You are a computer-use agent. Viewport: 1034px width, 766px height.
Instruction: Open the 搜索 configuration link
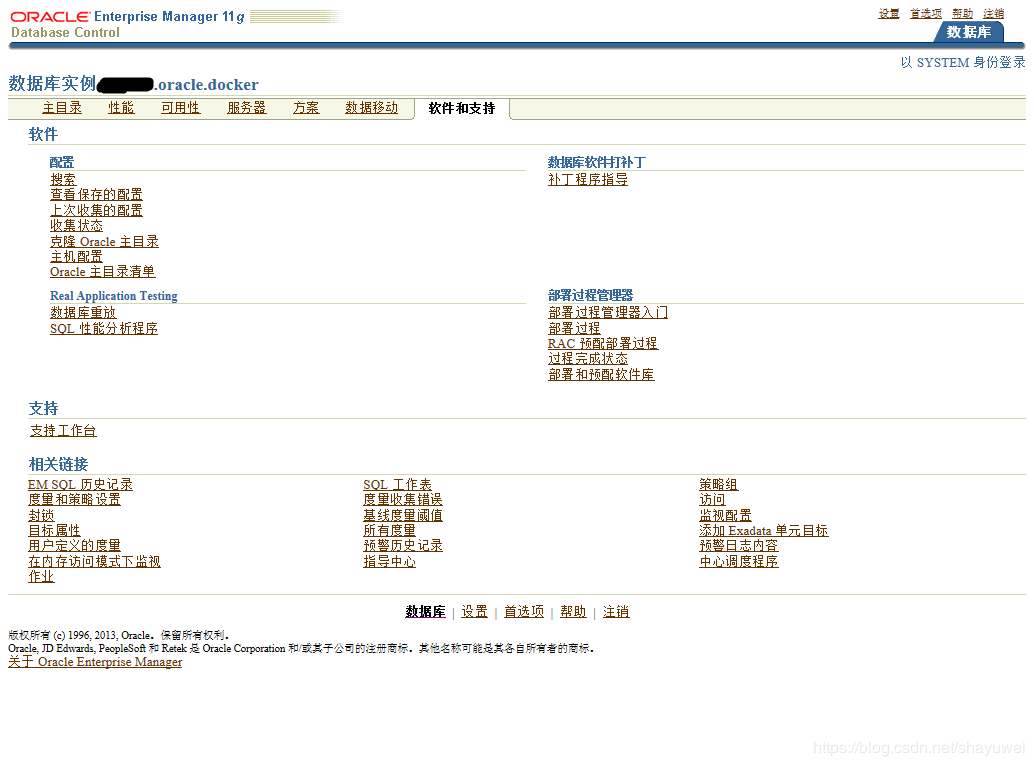pos(63,179)
